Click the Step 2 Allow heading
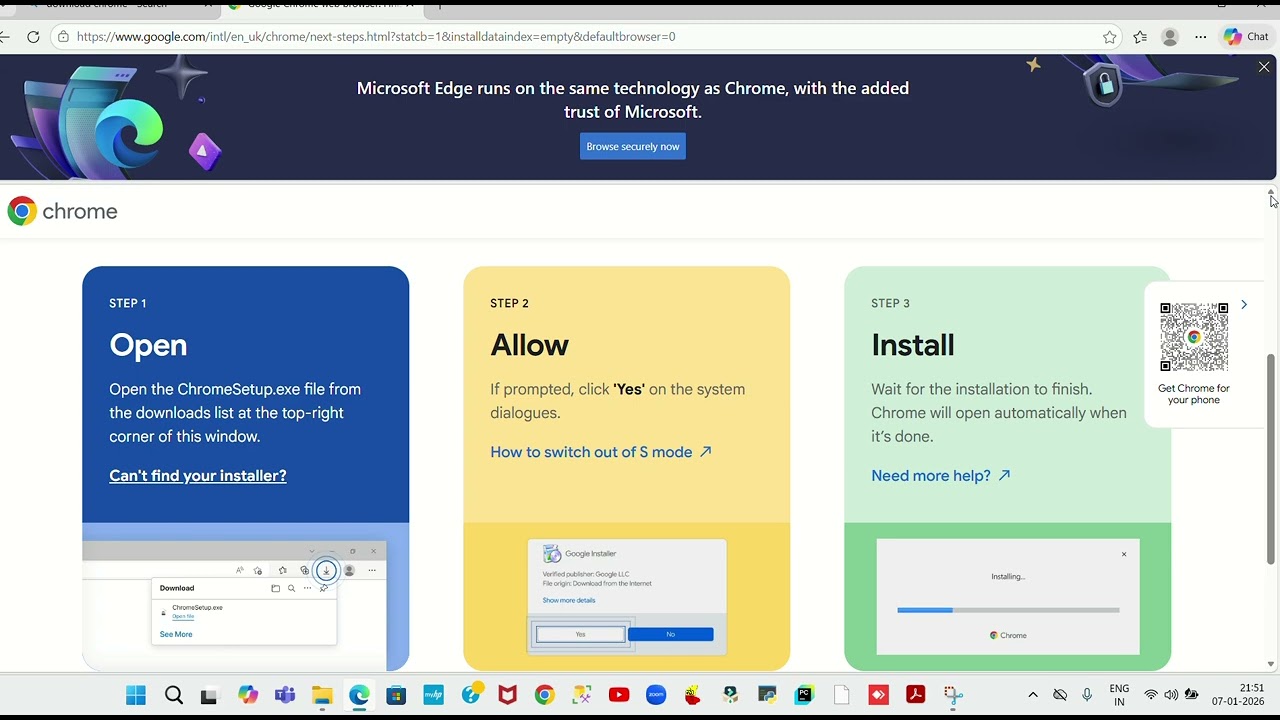The image size is (1280, 720). pyautogui.click(x=529, y=345)
